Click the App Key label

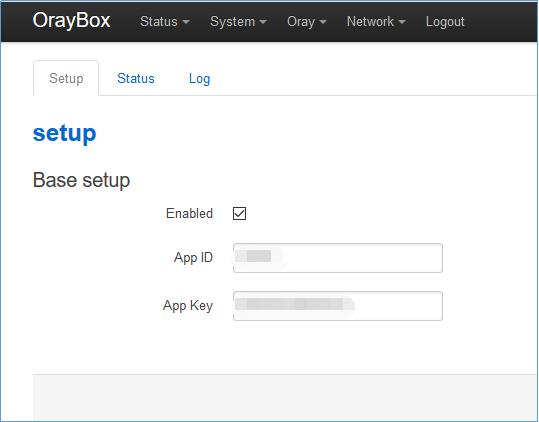coord(188,306)
